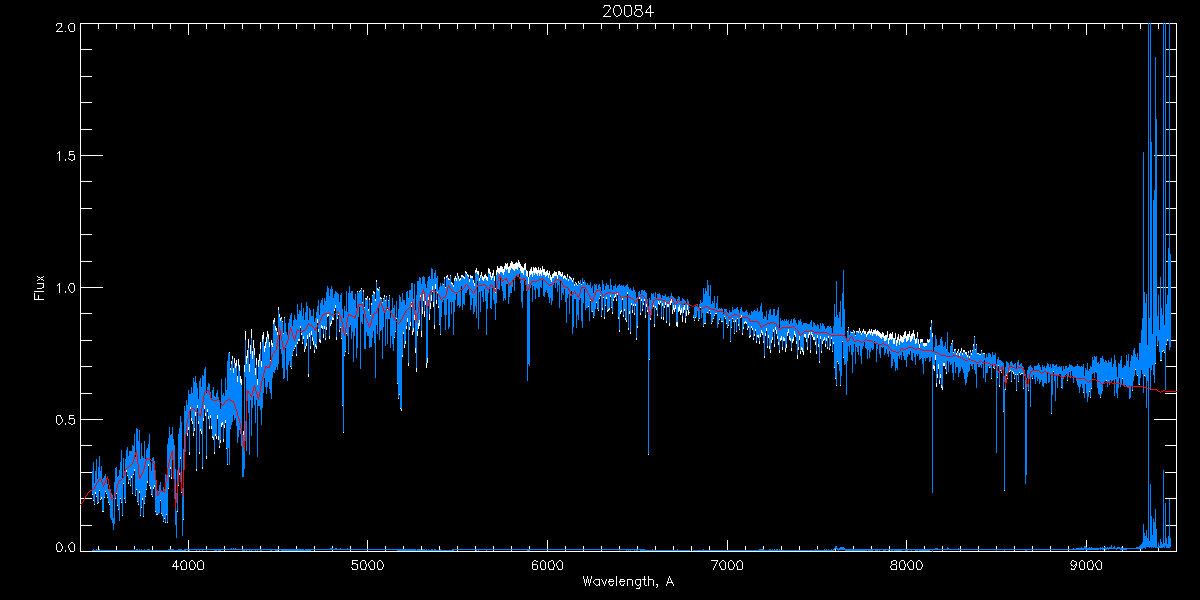Click the 2.0 flux tick label
The width and height of the screenshot is (1200, 600).
65,26
